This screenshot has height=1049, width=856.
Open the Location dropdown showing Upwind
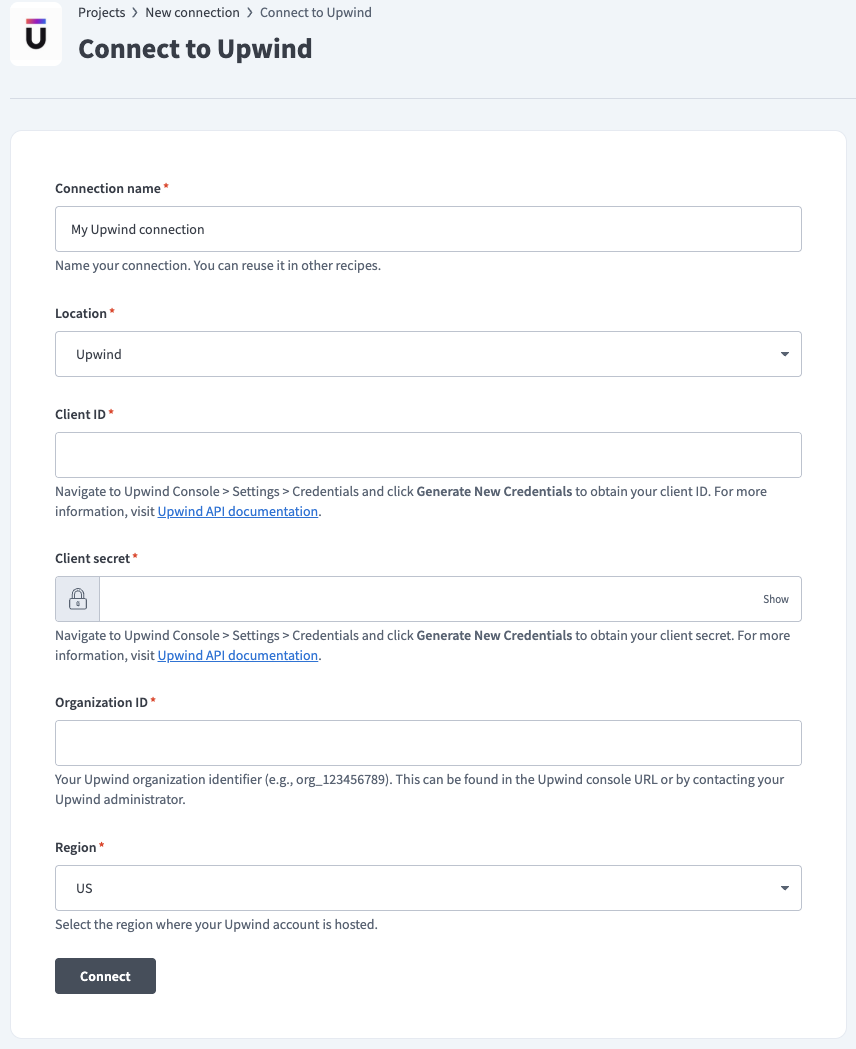coord(428,354)
